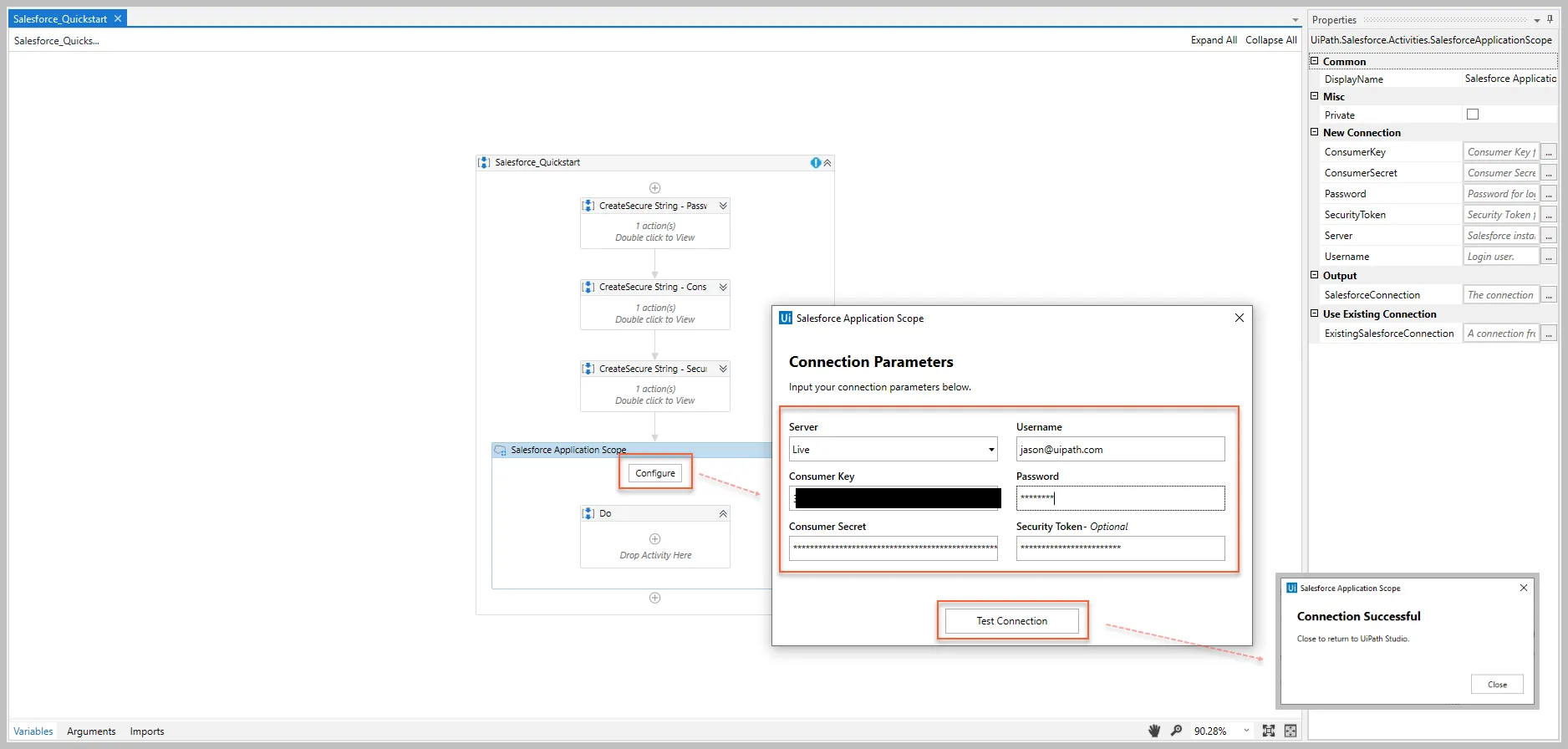Image resolution: width=1568 pixels, height=749 pixels.
Task: Open the Properties panel options dropdown
Action: point(1536,20)
